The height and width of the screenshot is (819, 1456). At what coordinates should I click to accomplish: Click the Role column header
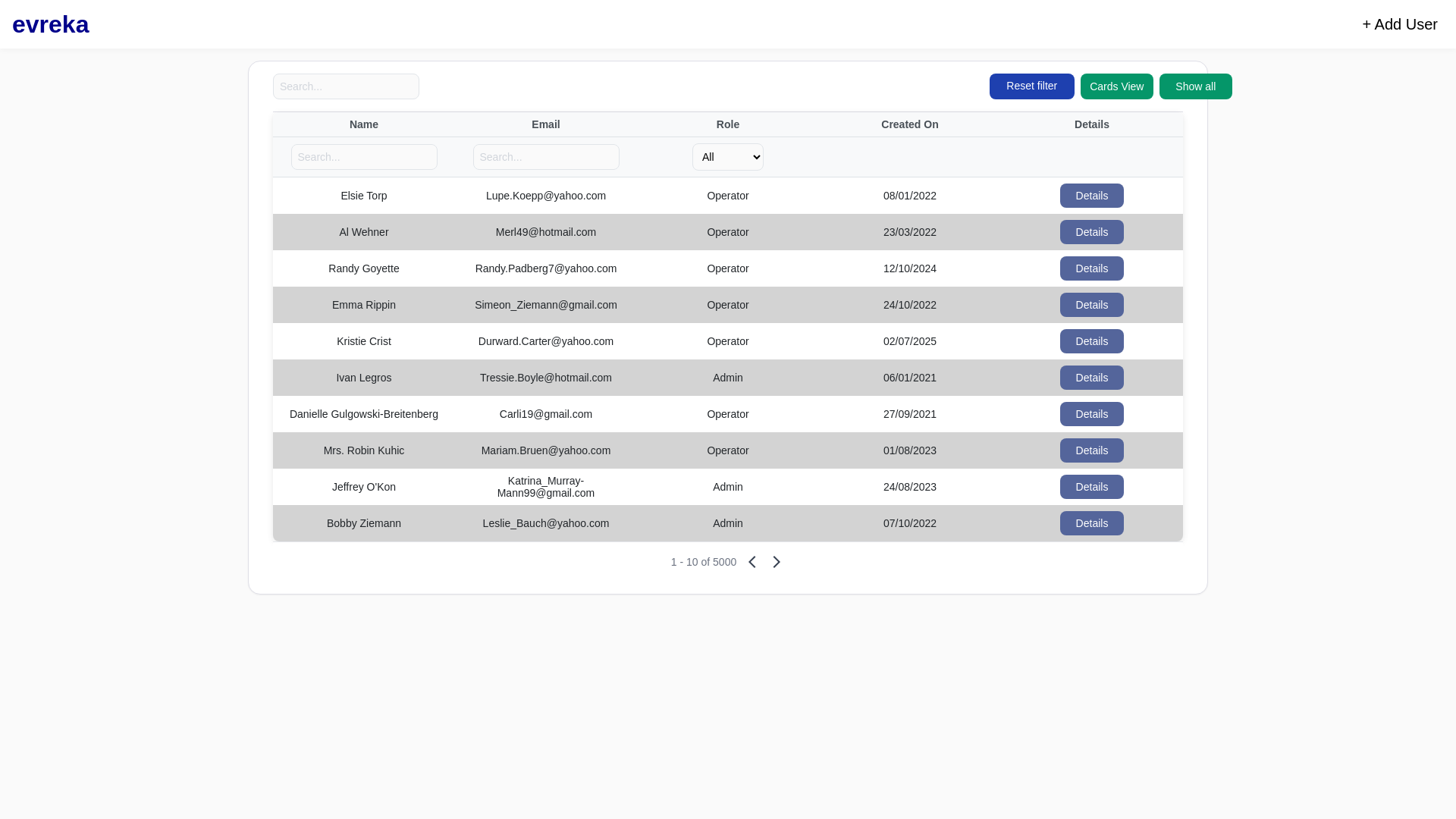(x=728, y=124)
